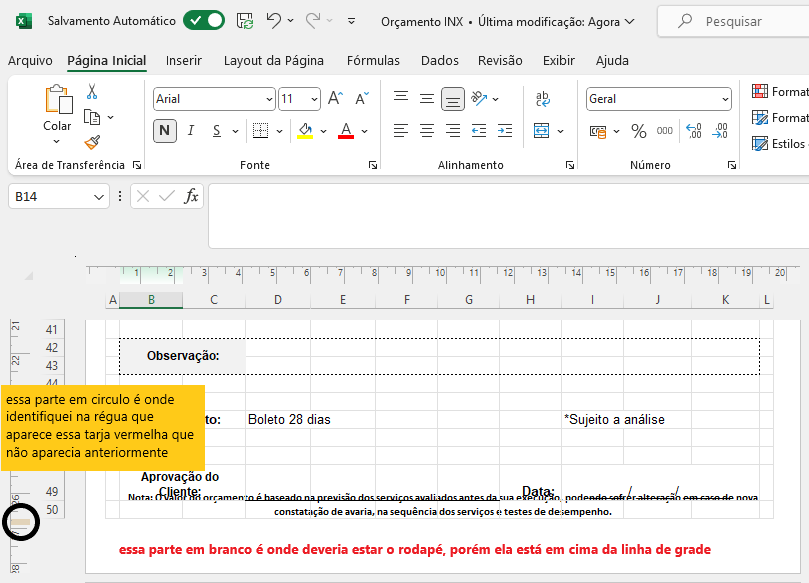Image resolution: width=809 pixels, height=583 pixels.
Task: Click the Estilos de Célula icon
Action: [x=759, y=143]
